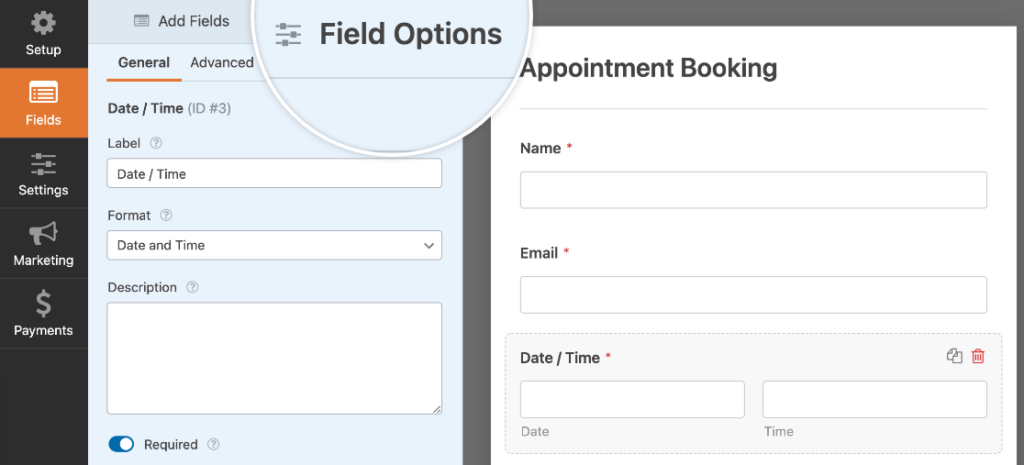
Task: Open the Field Options tab
Action: 389,35
